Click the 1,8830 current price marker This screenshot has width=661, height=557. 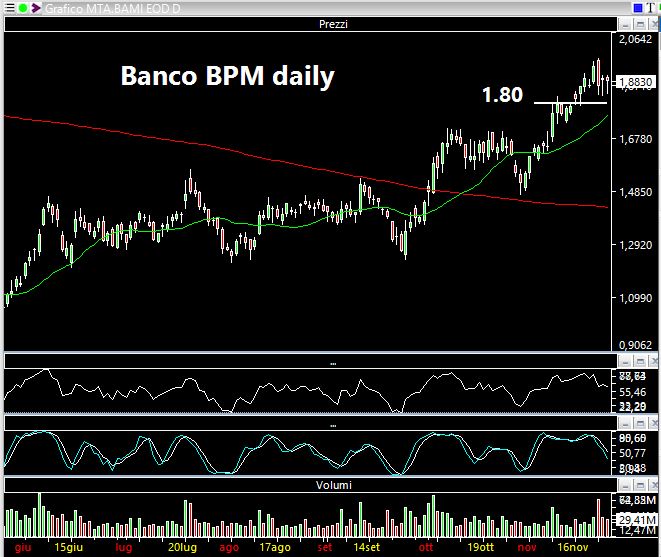[635, 82]
